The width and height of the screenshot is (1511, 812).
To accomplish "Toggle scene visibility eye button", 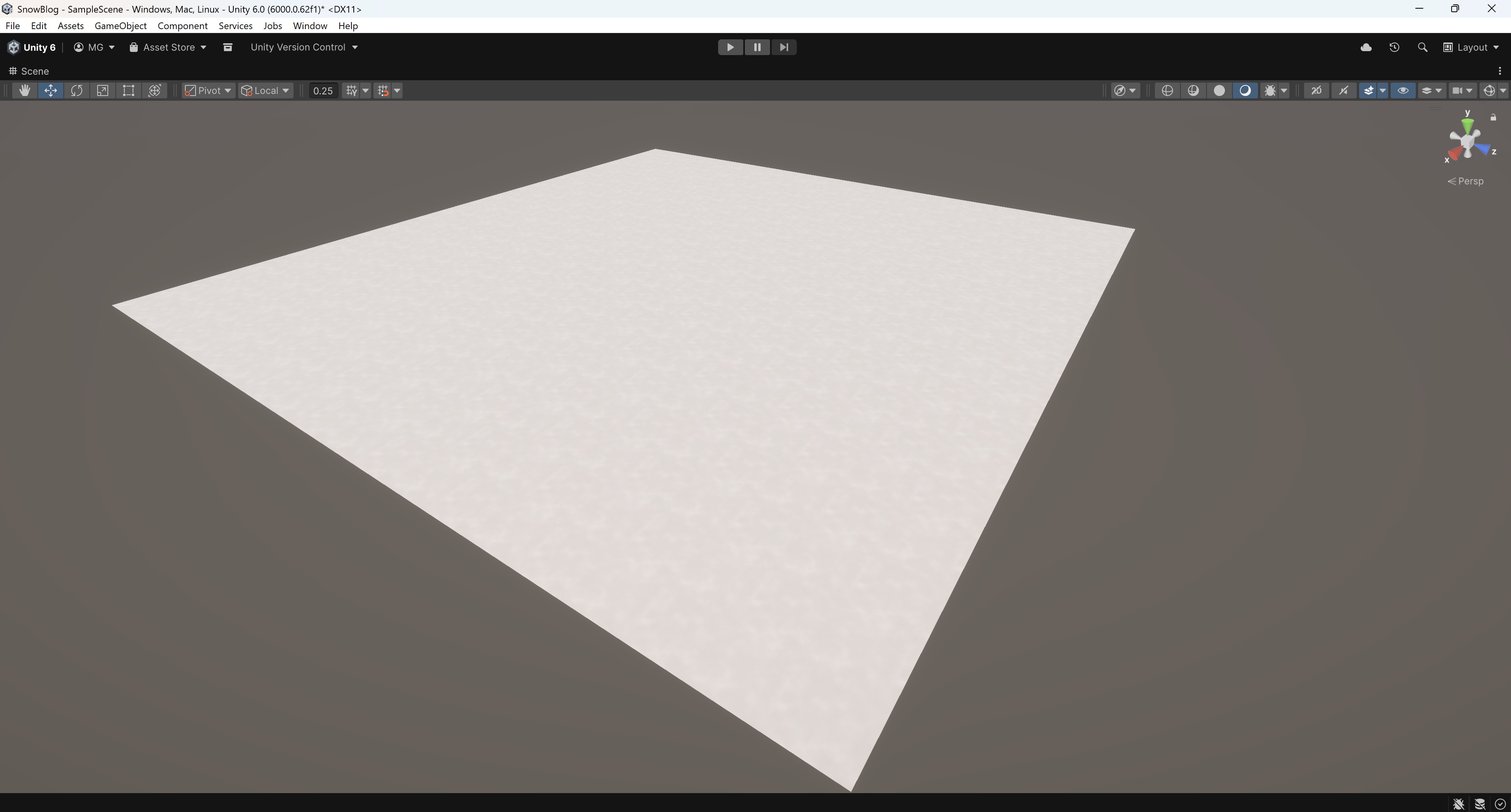I will 1402,90.
